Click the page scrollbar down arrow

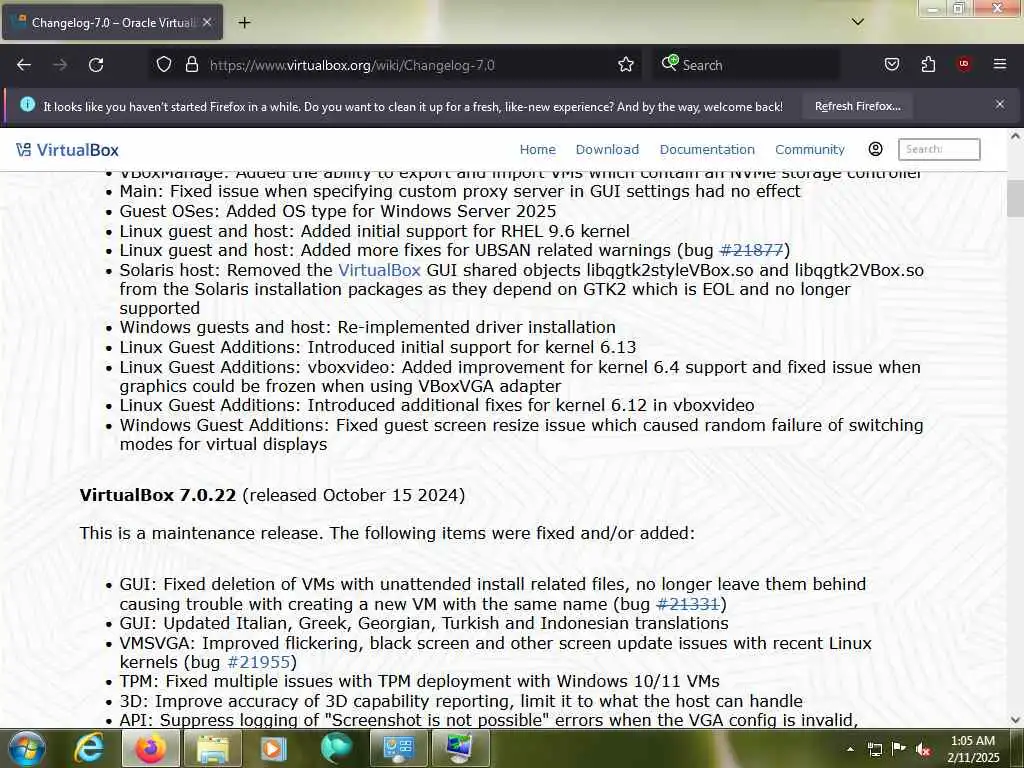pyautogui.click(x=1015, y=720)
